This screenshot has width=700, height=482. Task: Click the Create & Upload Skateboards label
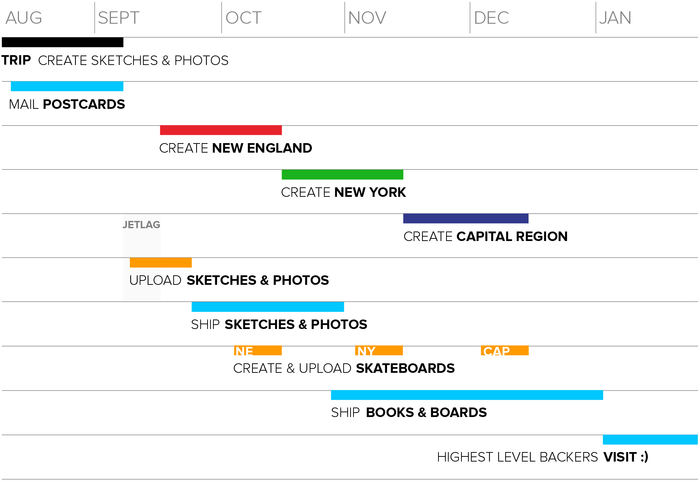(x=344, y=368)
